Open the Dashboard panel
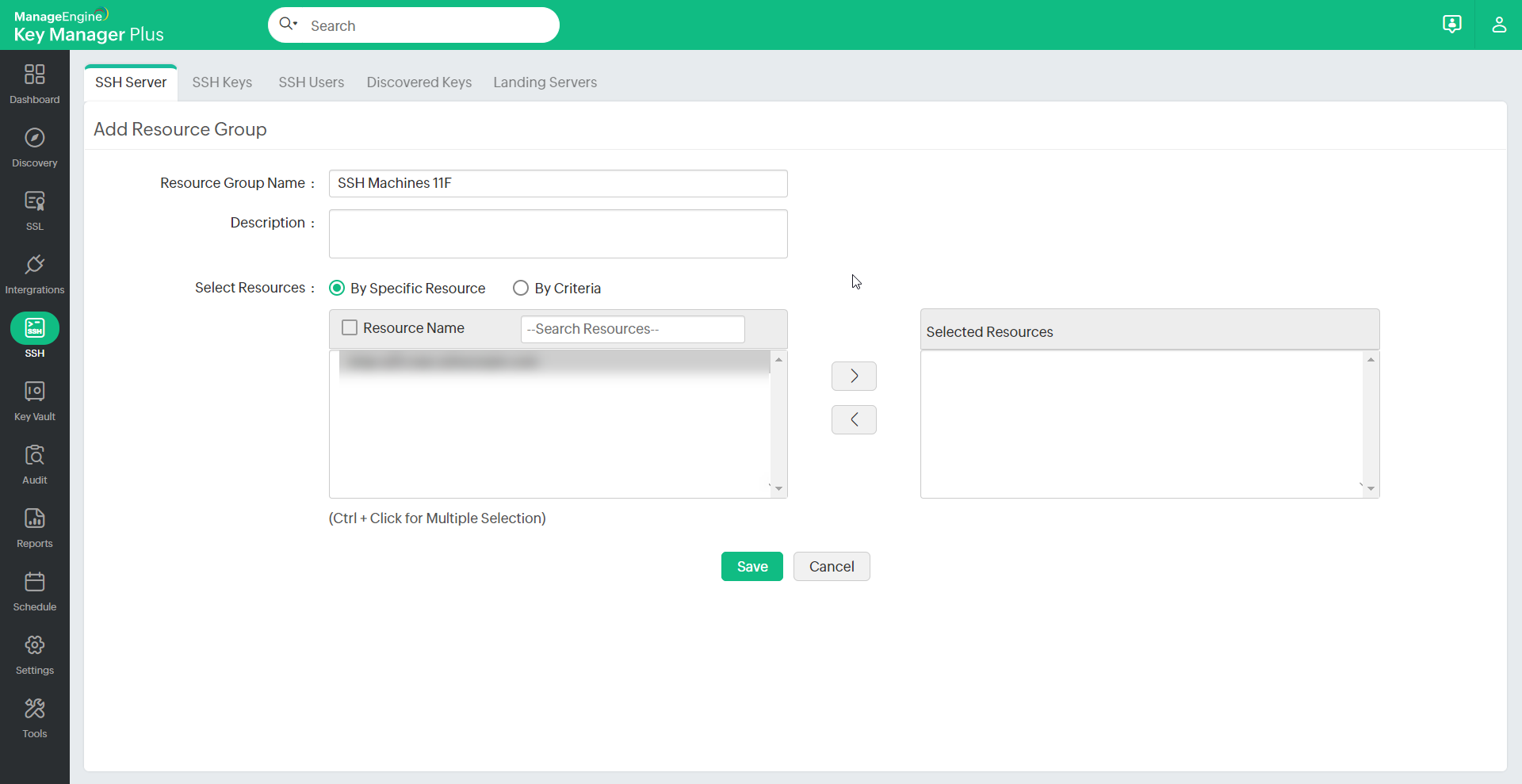Screen dimensions: 1522x784 tap(34, 82)
